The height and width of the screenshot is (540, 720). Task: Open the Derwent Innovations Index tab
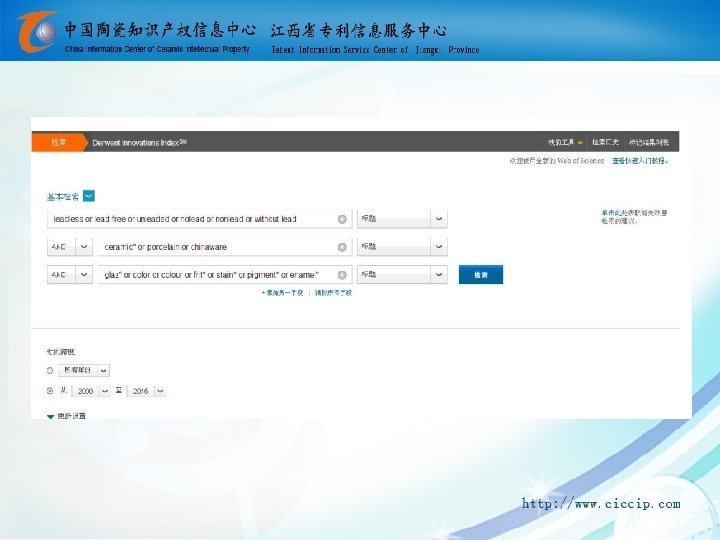click(x=140, y=142)
